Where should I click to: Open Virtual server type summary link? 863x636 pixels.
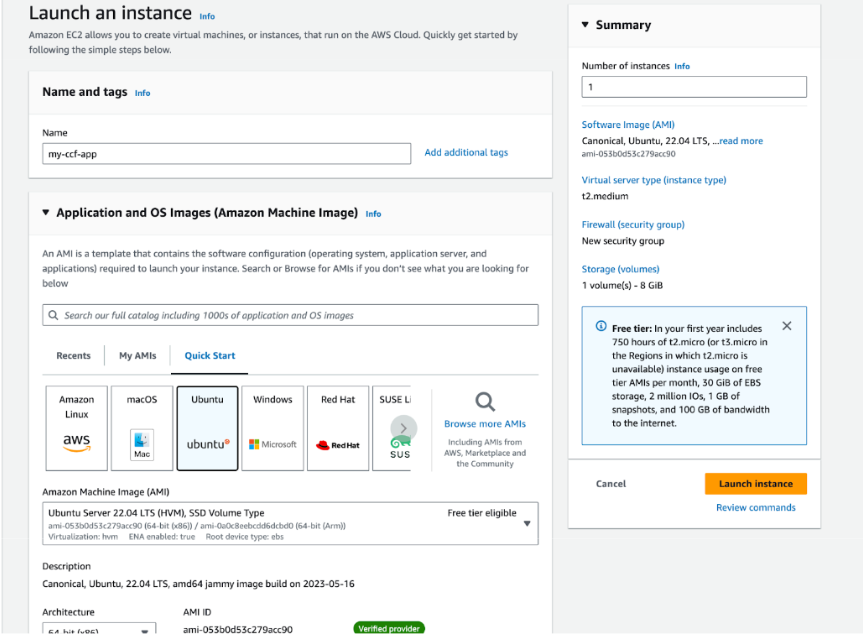click(654, 180)
